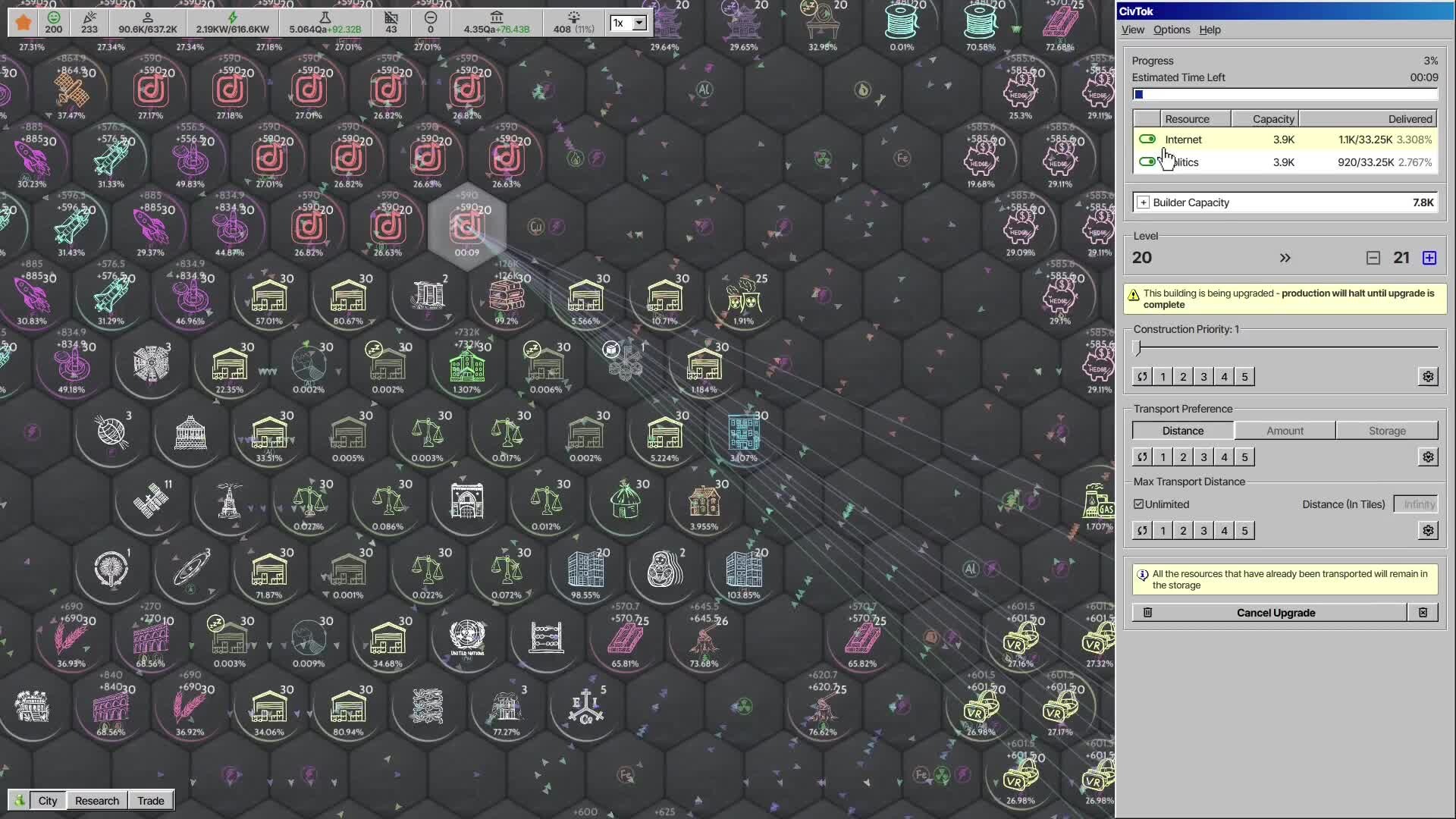Select Amount transport preference
The image size is (1456, 819).
click(x=1285, y=431)
